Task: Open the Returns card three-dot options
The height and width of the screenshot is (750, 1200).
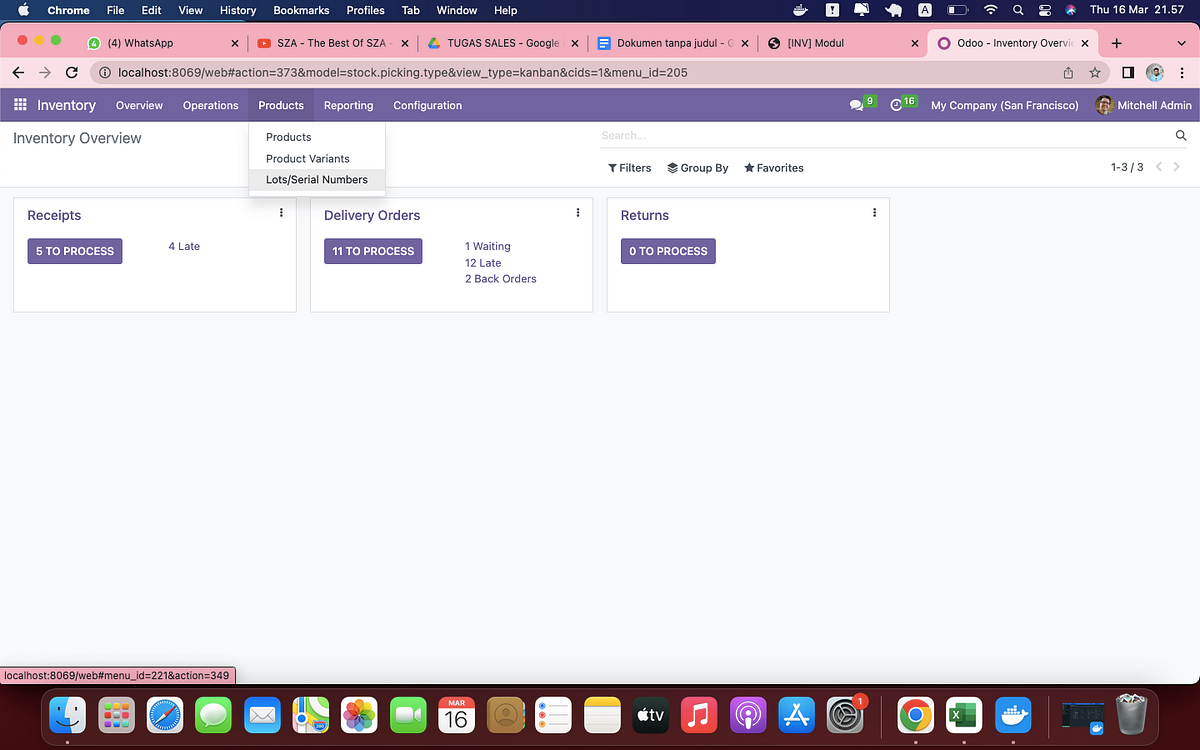Action: [x=874, y=212]
